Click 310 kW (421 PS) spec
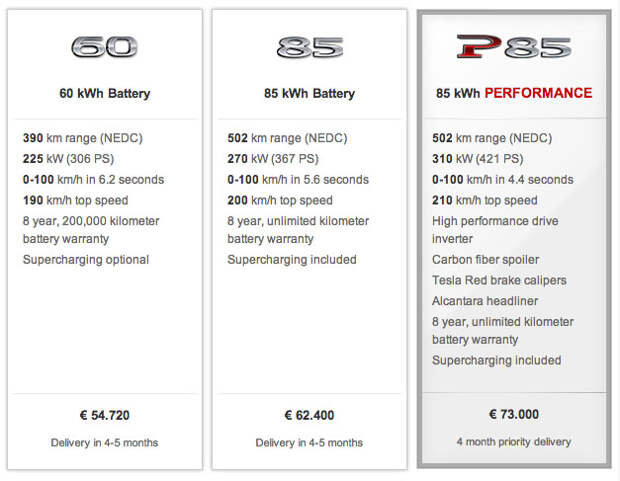 pyautogui.click(x=478, y=159)
